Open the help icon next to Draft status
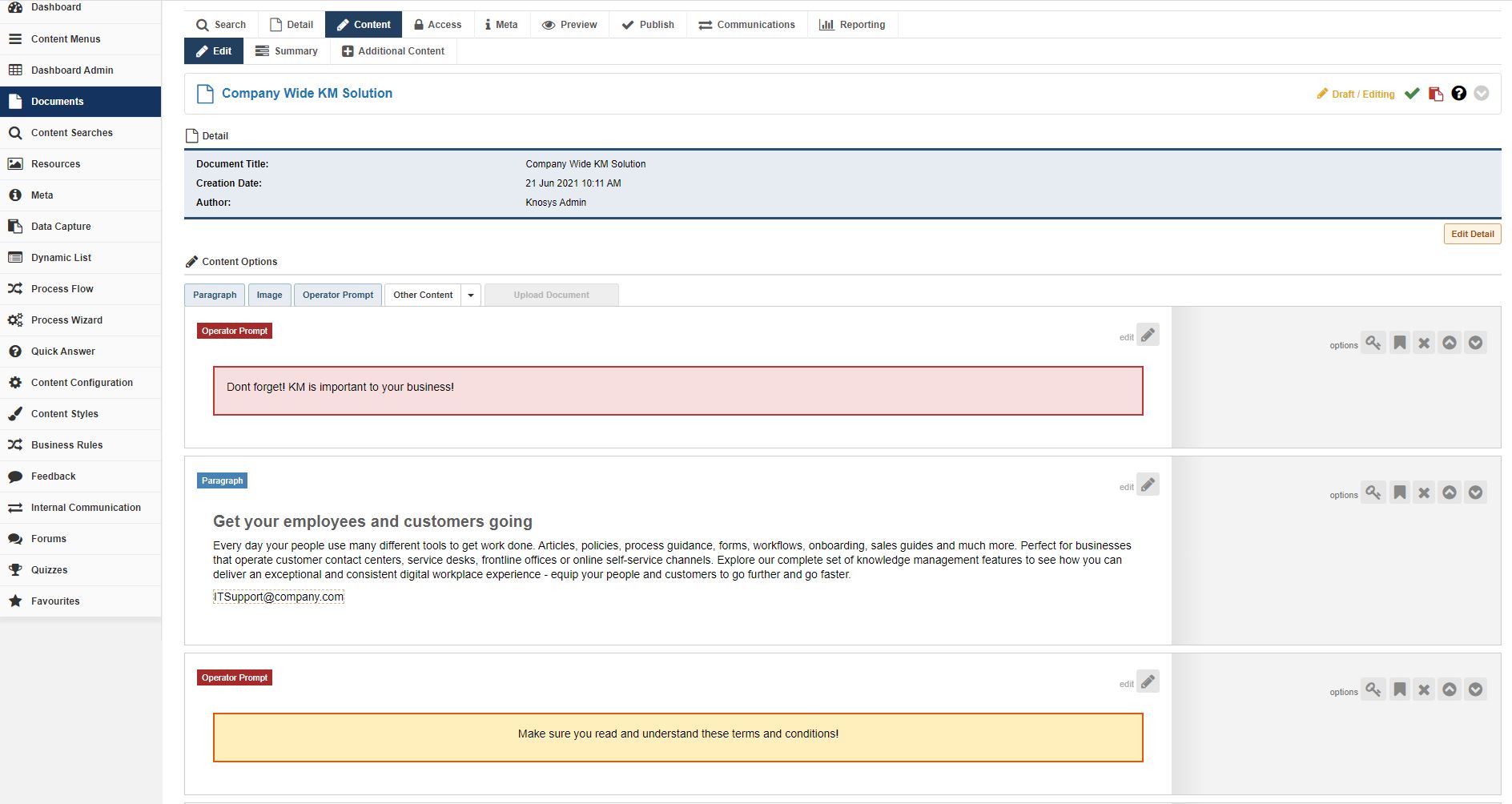The height and width of the screenshot is (804, 1512). (1459, 94)
